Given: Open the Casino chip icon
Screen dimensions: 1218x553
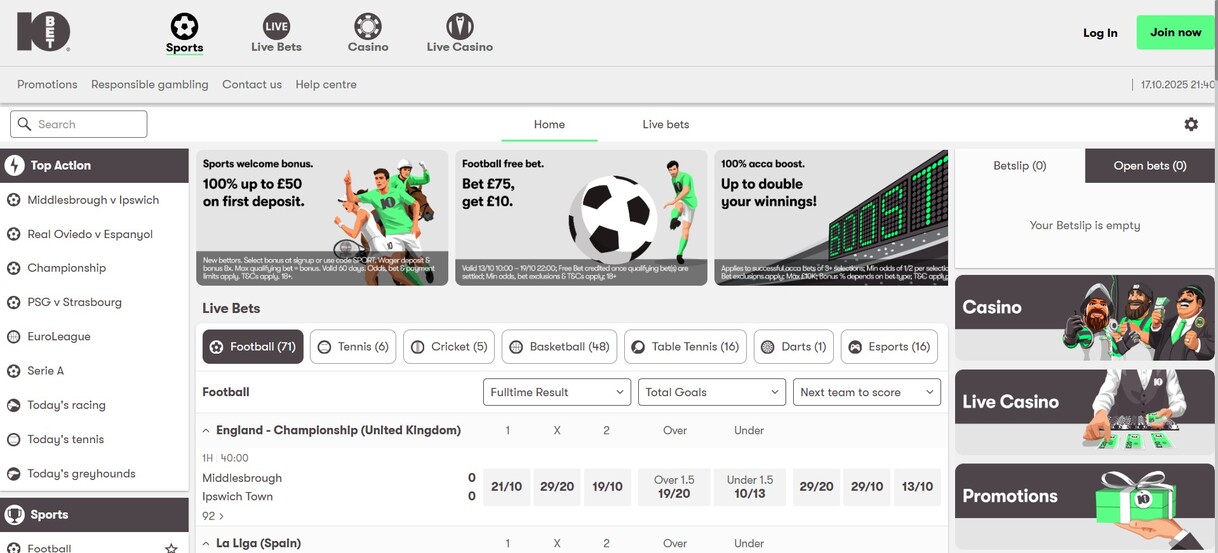Looking at the screenshot, I should tap(368, 26).
